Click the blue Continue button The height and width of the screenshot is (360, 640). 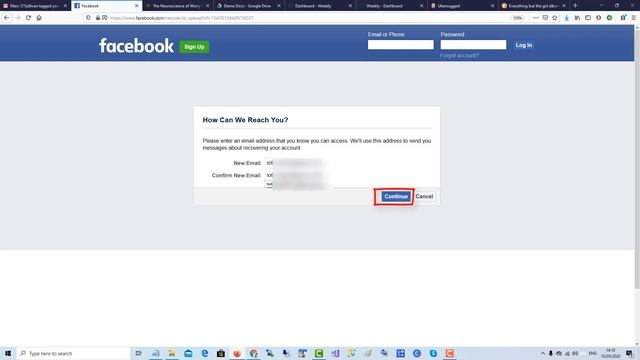396,197
